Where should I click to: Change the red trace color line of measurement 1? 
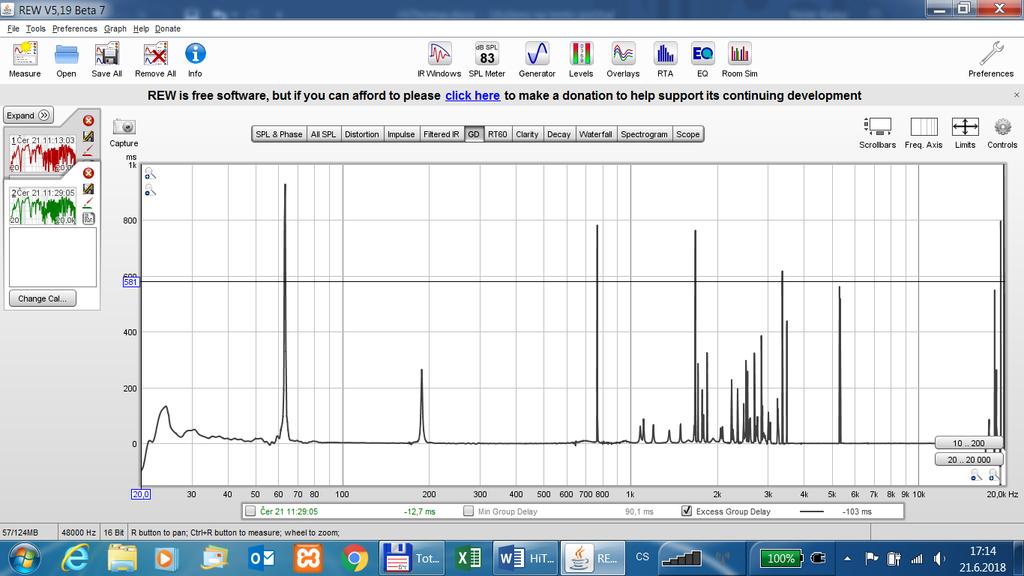[88, 151]
